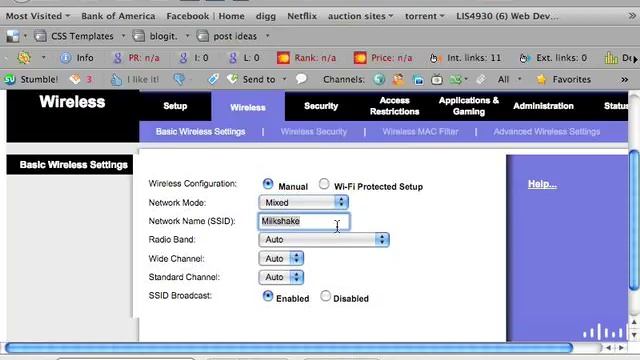The width and height of the screenshot is (640, 360).
Task: Open the Wireless MAC Filter sub-tab
Action: pos(420,132)
